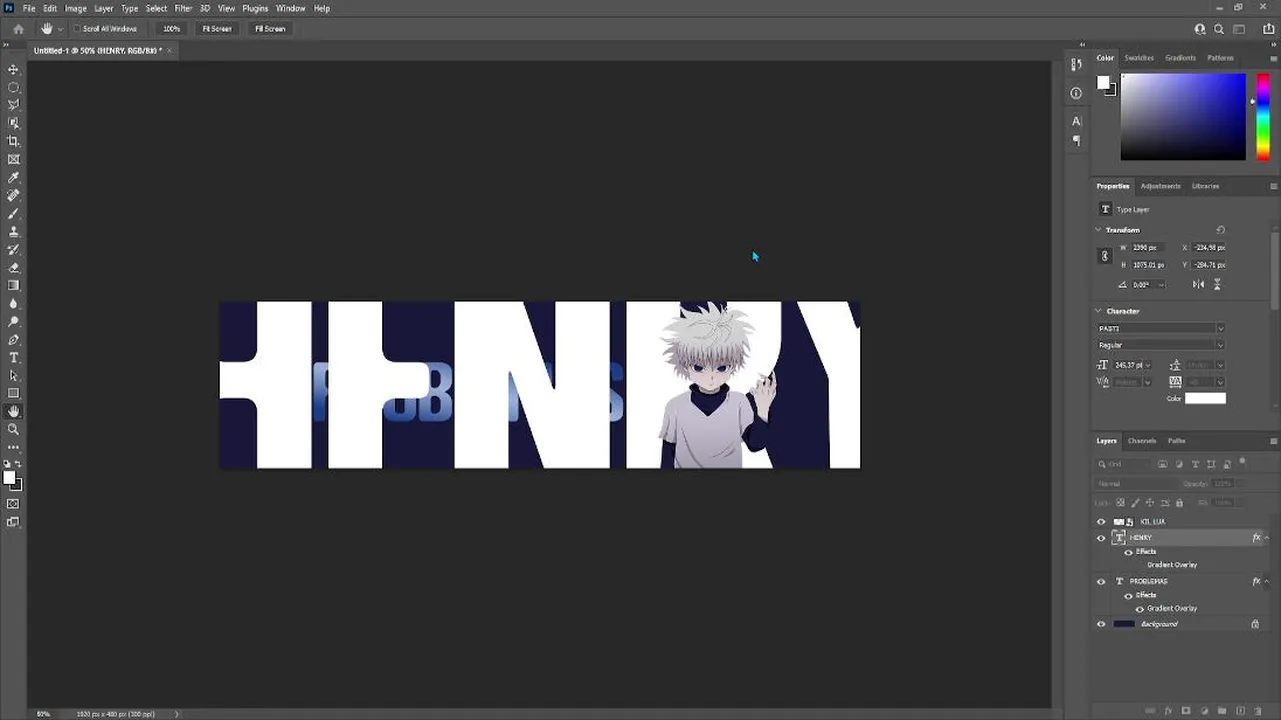Select the Horizontal Type tool
The height and width of the screenshot is (720, 1281).
(x=14, y=358)
